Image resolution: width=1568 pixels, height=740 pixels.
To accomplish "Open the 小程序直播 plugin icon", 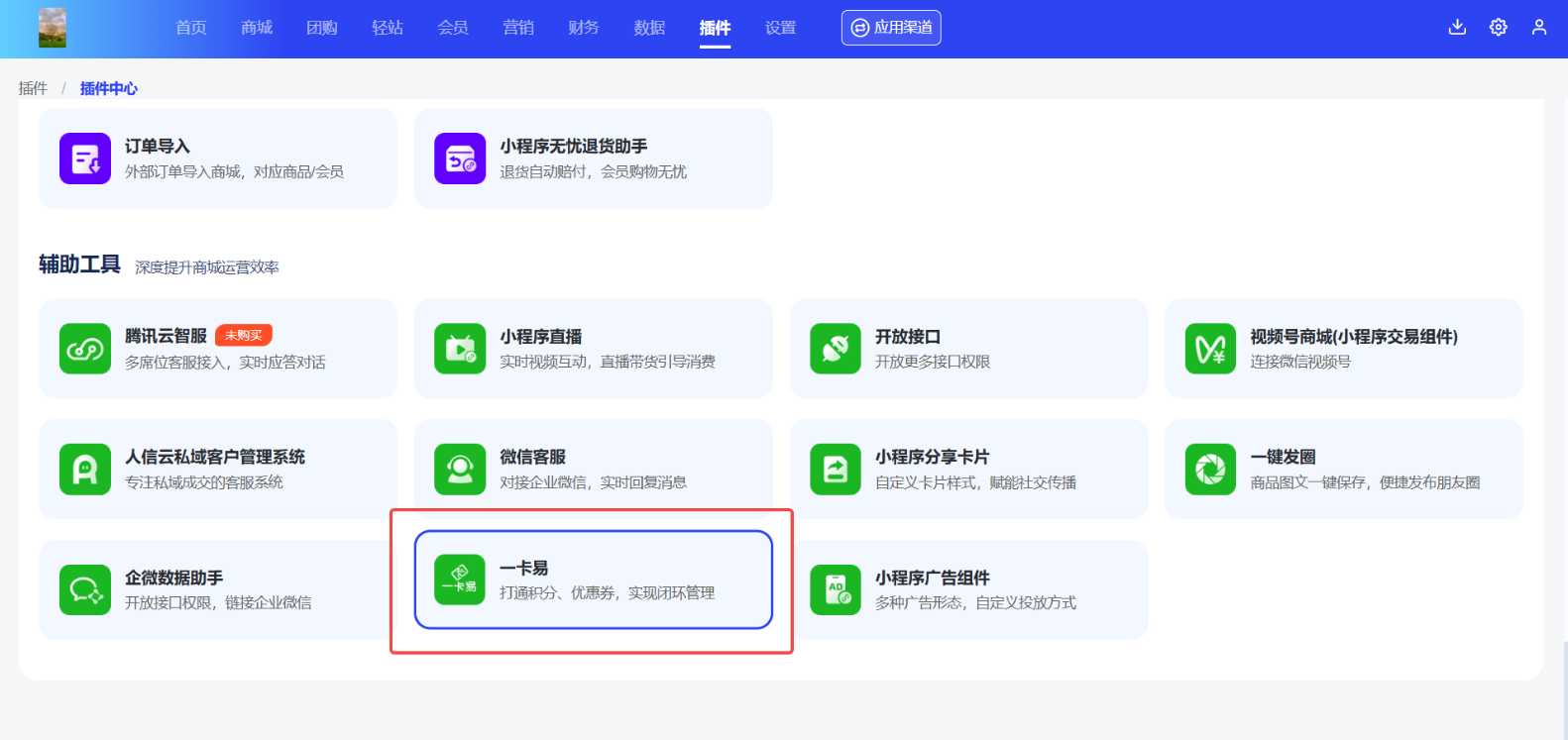I will 460,349.
